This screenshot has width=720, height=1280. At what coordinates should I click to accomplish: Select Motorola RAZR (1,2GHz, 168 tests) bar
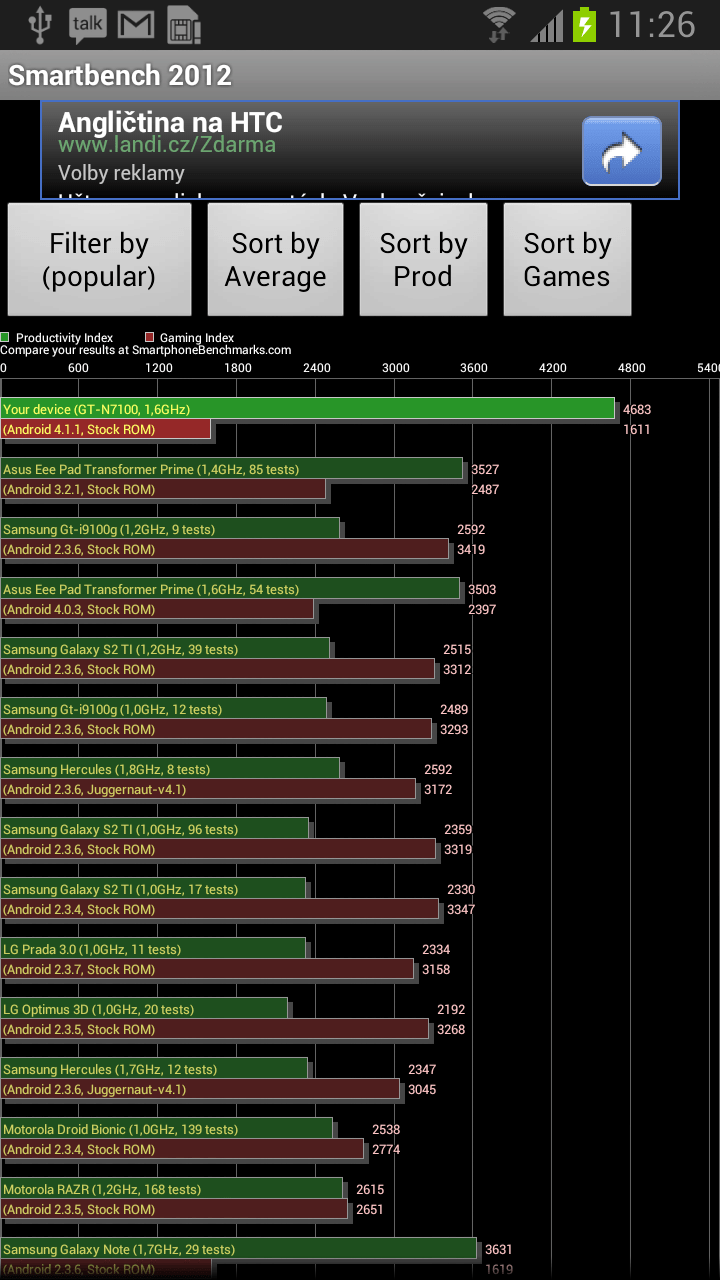point(172,1189)
